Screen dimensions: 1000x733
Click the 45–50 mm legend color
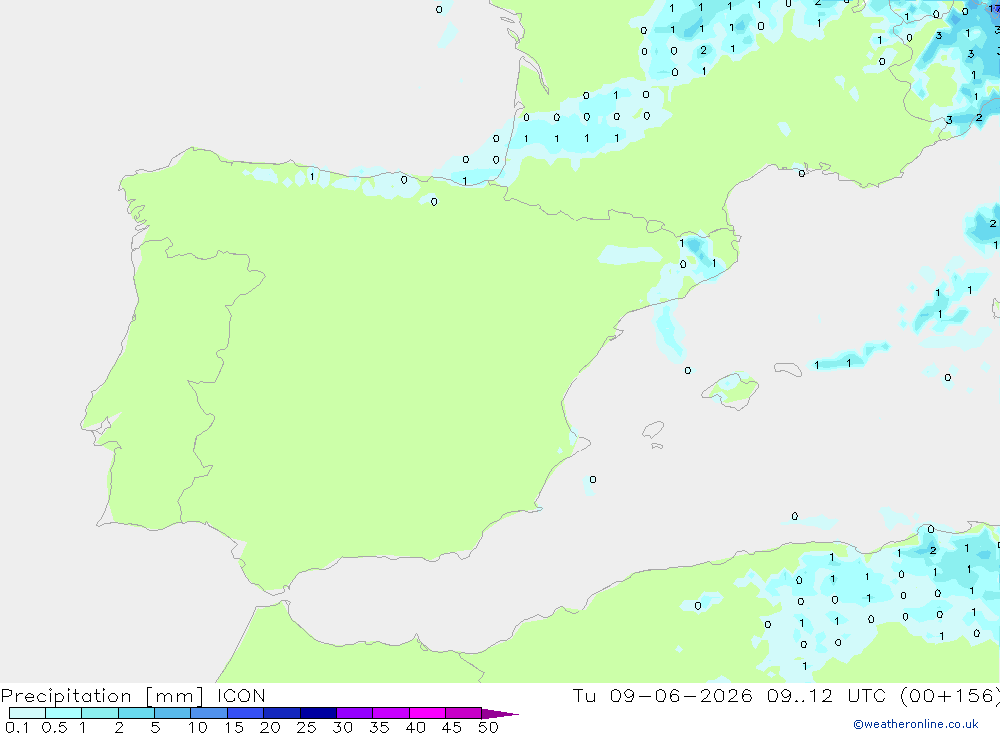(464, 713)
